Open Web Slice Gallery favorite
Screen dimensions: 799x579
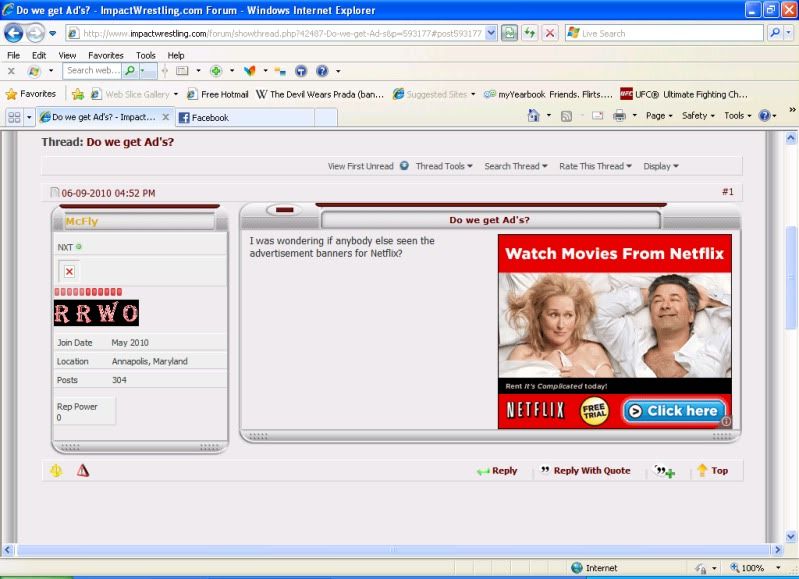(x=134, y=94)
